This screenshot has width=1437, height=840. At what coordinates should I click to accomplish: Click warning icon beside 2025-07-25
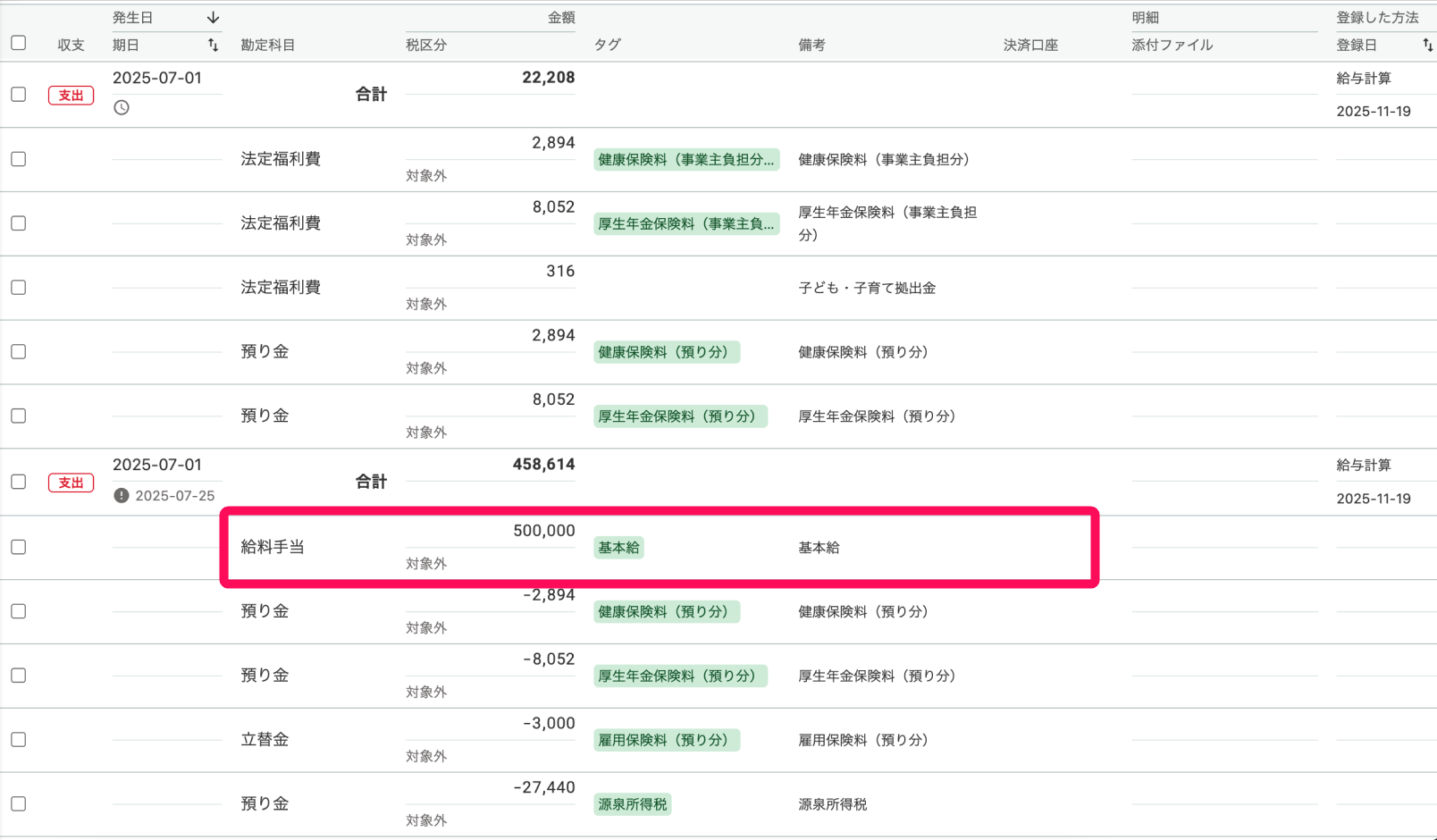coord(122,495)
